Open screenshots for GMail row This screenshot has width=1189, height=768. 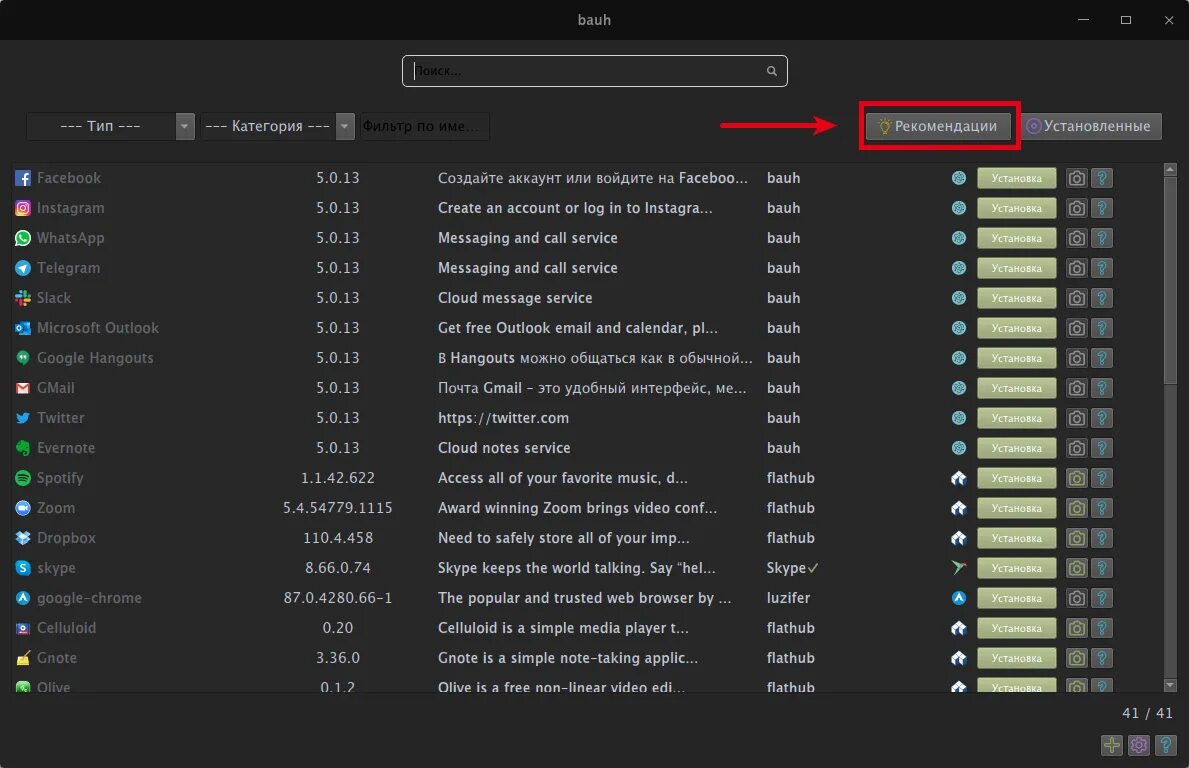pos(1076,388)
